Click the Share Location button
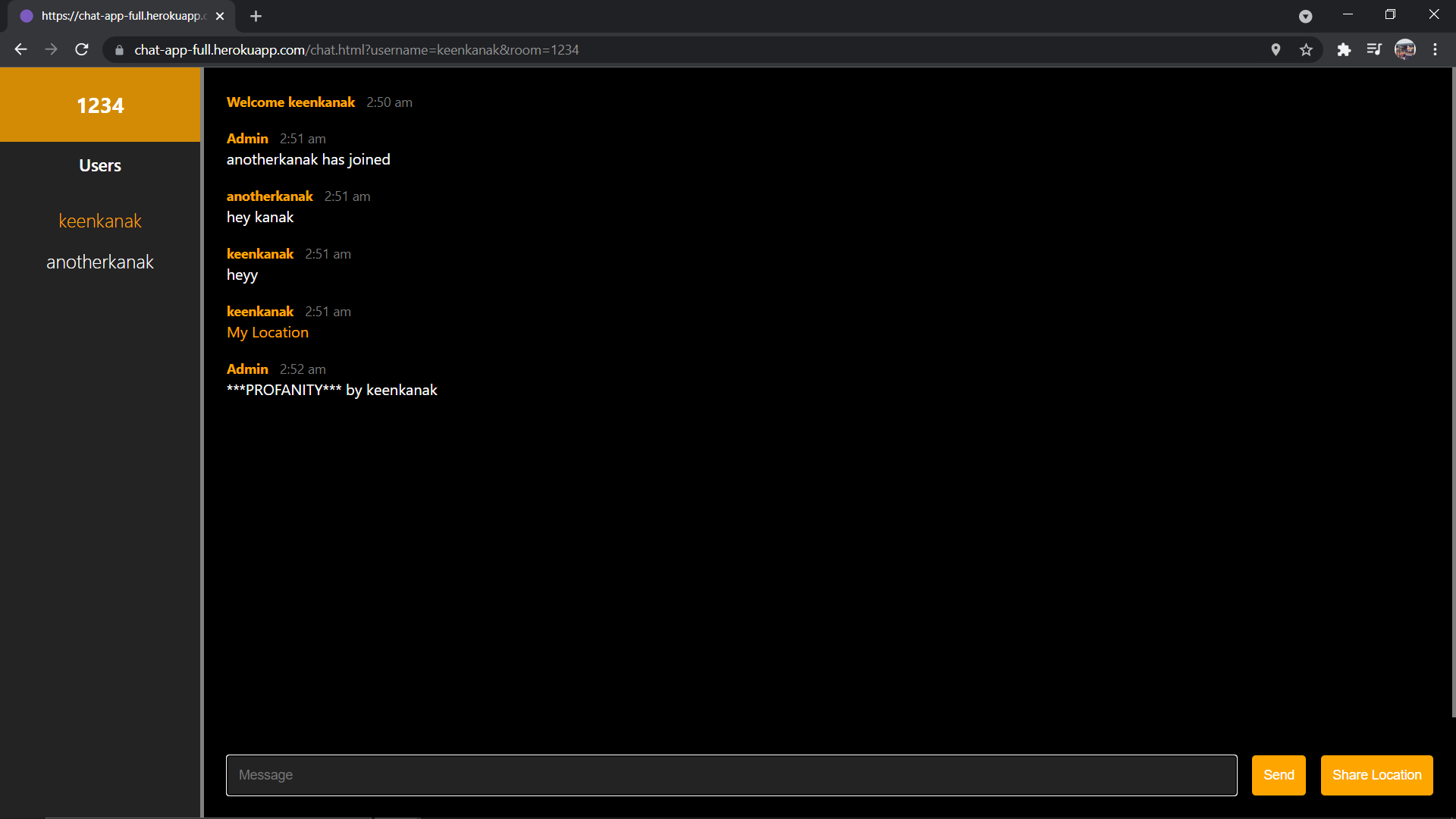This screenshot has width=1456, height=819. click(x=1376, y=775)
